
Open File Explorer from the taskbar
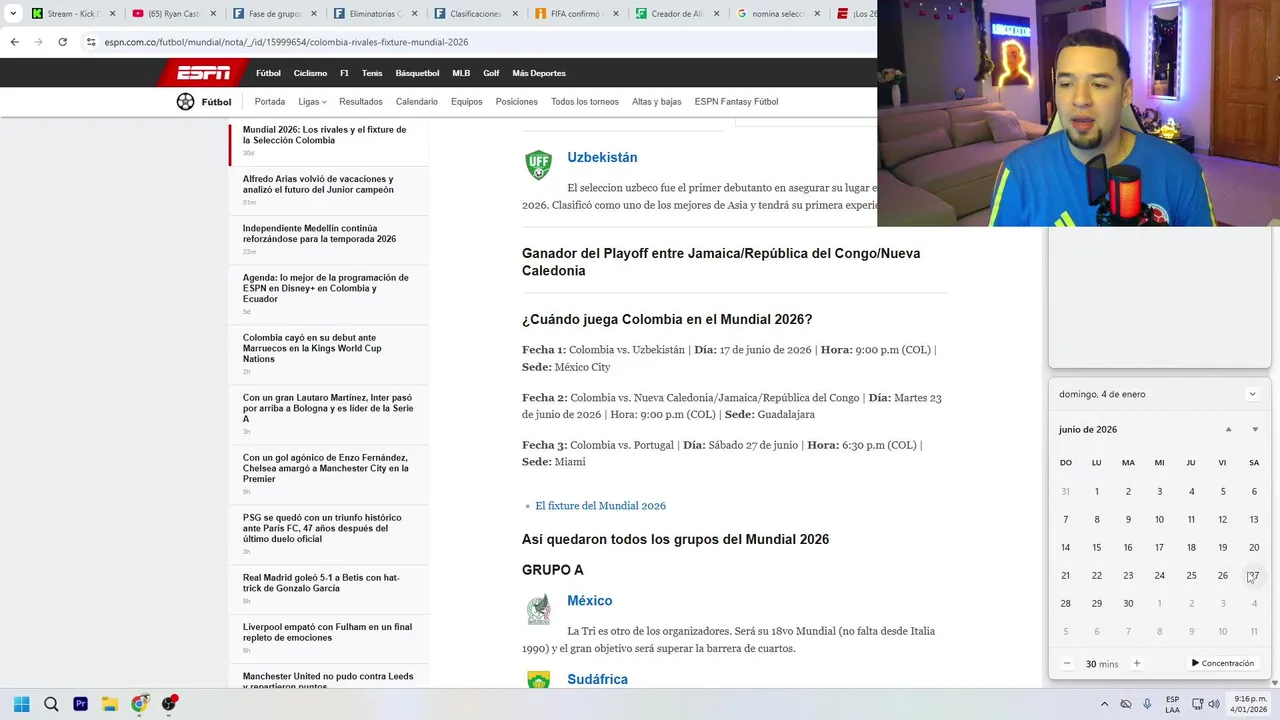pyautogui.click(x=109, y=704)
